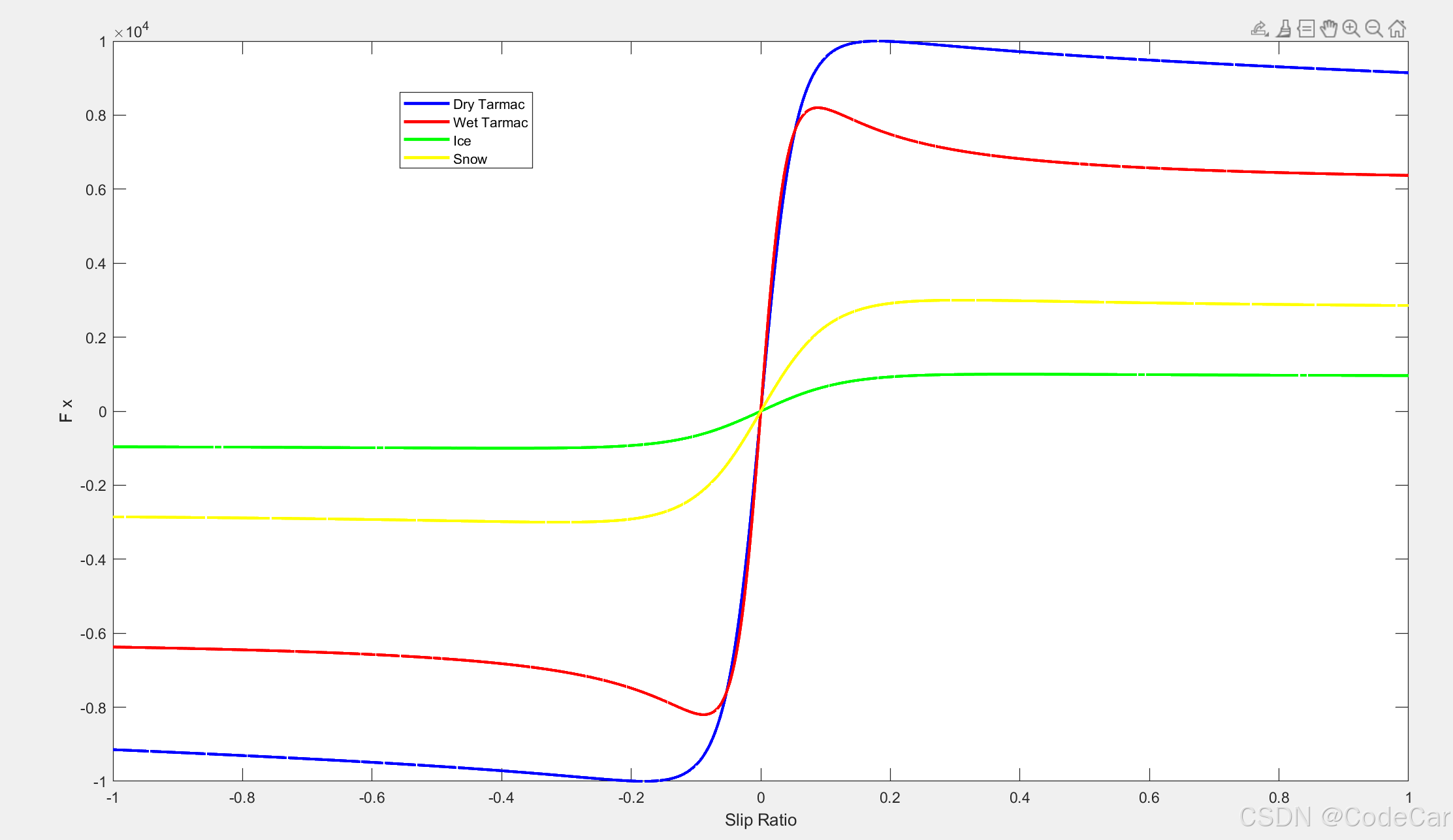
Task: Click the x10^4 axis exponent label
Action: [132, 31]
